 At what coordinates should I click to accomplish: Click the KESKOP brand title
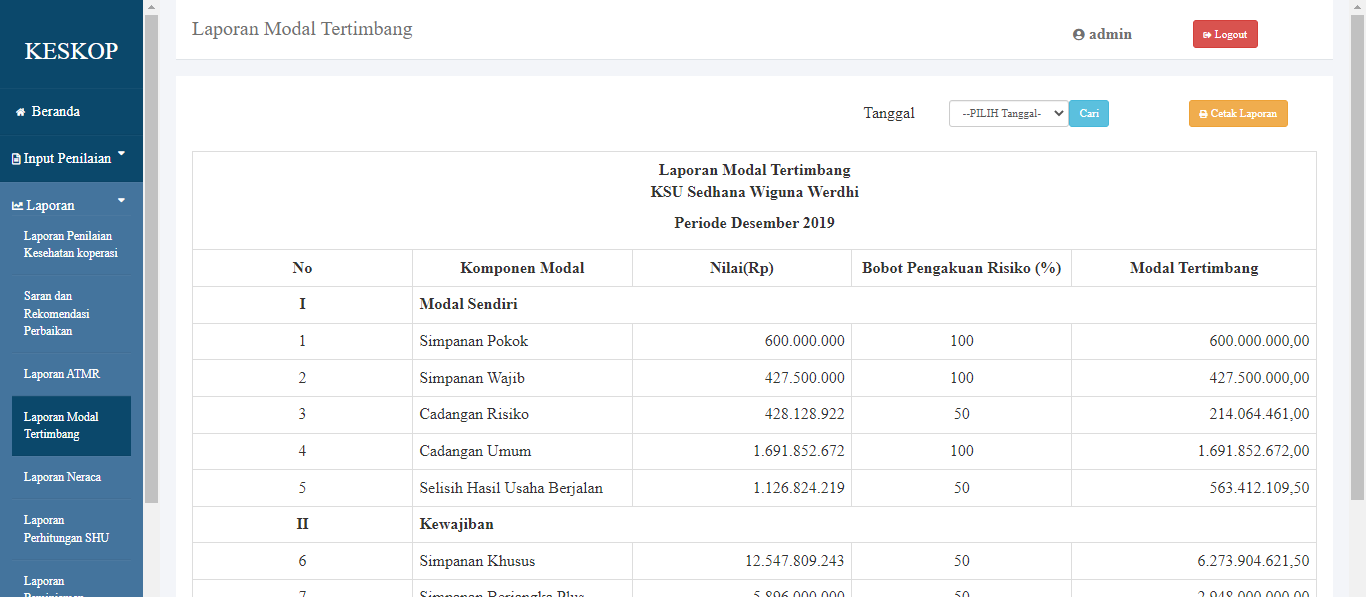tap(71, 51)
